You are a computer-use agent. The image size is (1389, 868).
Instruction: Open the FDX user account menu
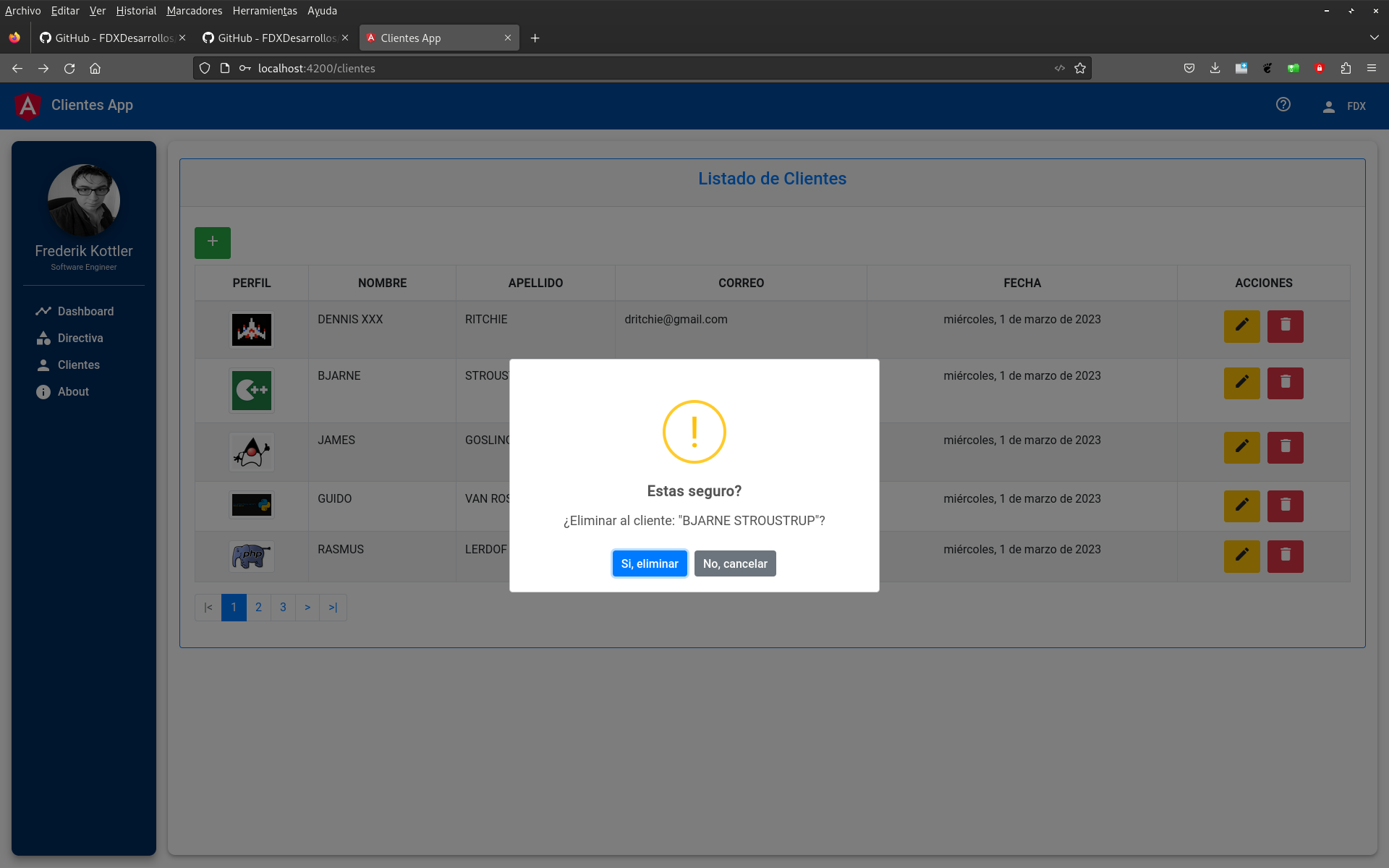[1344, 106]
